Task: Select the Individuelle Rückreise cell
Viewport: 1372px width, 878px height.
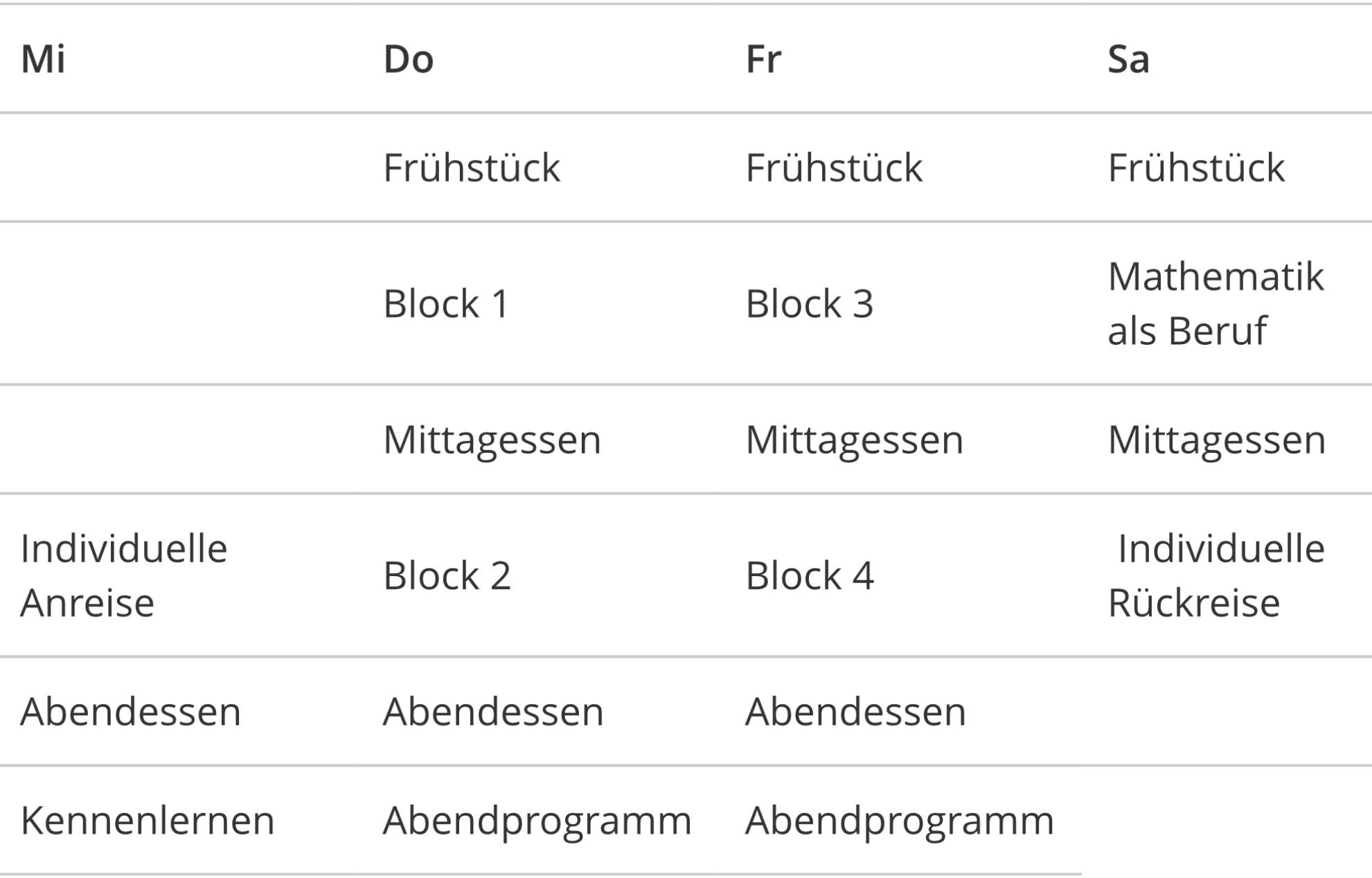Action: (x=1217, y=575)
